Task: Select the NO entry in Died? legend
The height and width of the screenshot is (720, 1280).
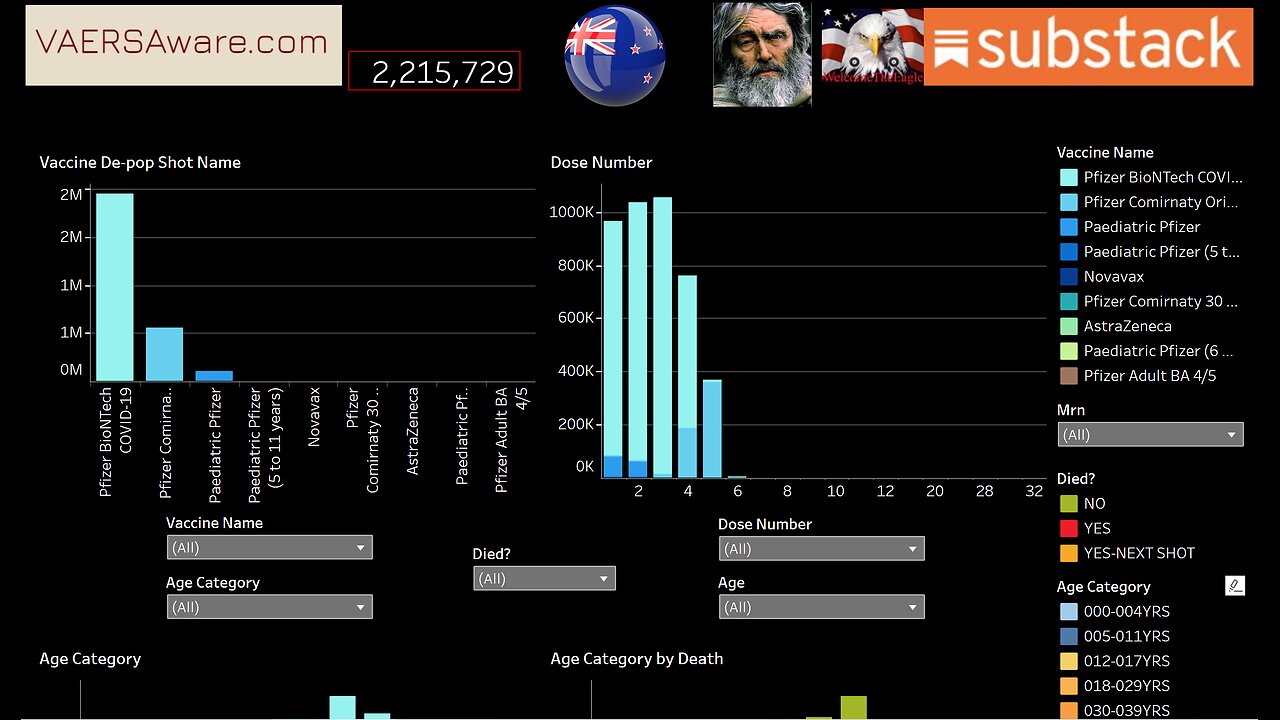Action: [1083, 503]
